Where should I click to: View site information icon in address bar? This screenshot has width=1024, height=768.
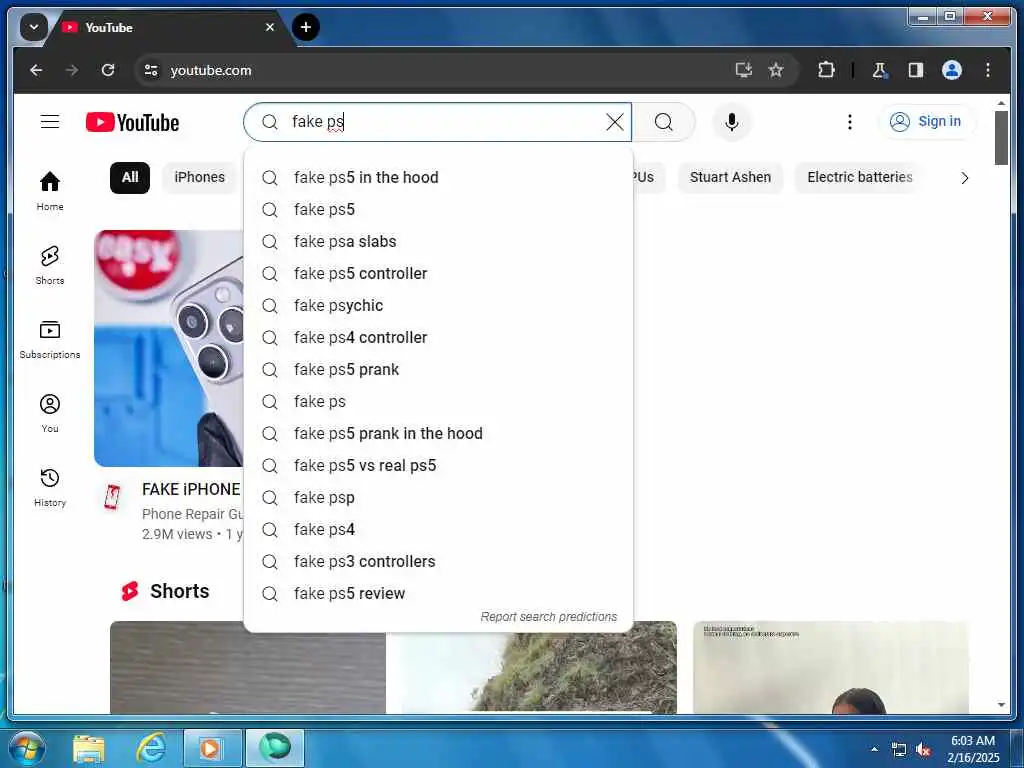click(151, 70)
